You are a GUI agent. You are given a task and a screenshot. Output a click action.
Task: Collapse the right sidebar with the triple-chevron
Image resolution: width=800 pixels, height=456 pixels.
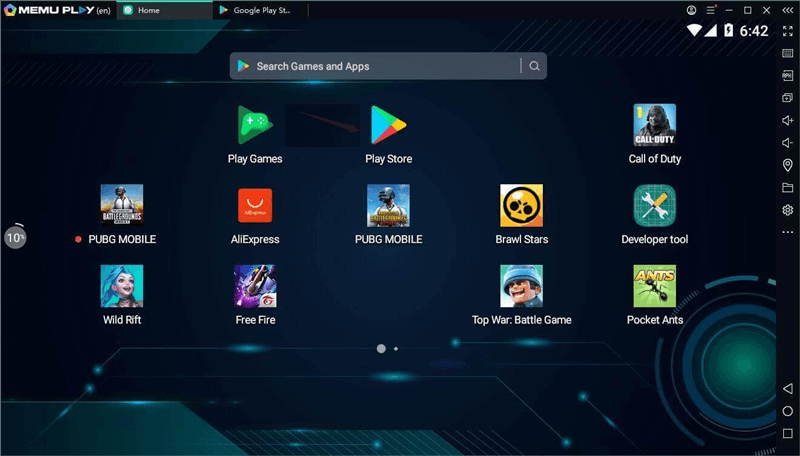[787, 10]
